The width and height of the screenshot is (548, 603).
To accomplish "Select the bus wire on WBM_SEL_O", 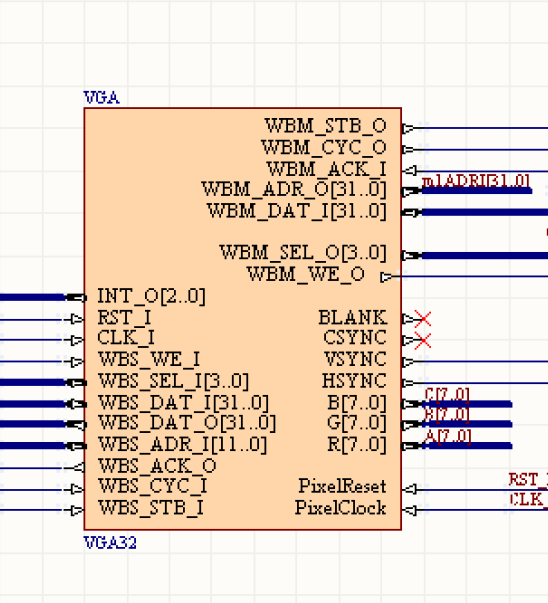I will [x=485, y=255].
